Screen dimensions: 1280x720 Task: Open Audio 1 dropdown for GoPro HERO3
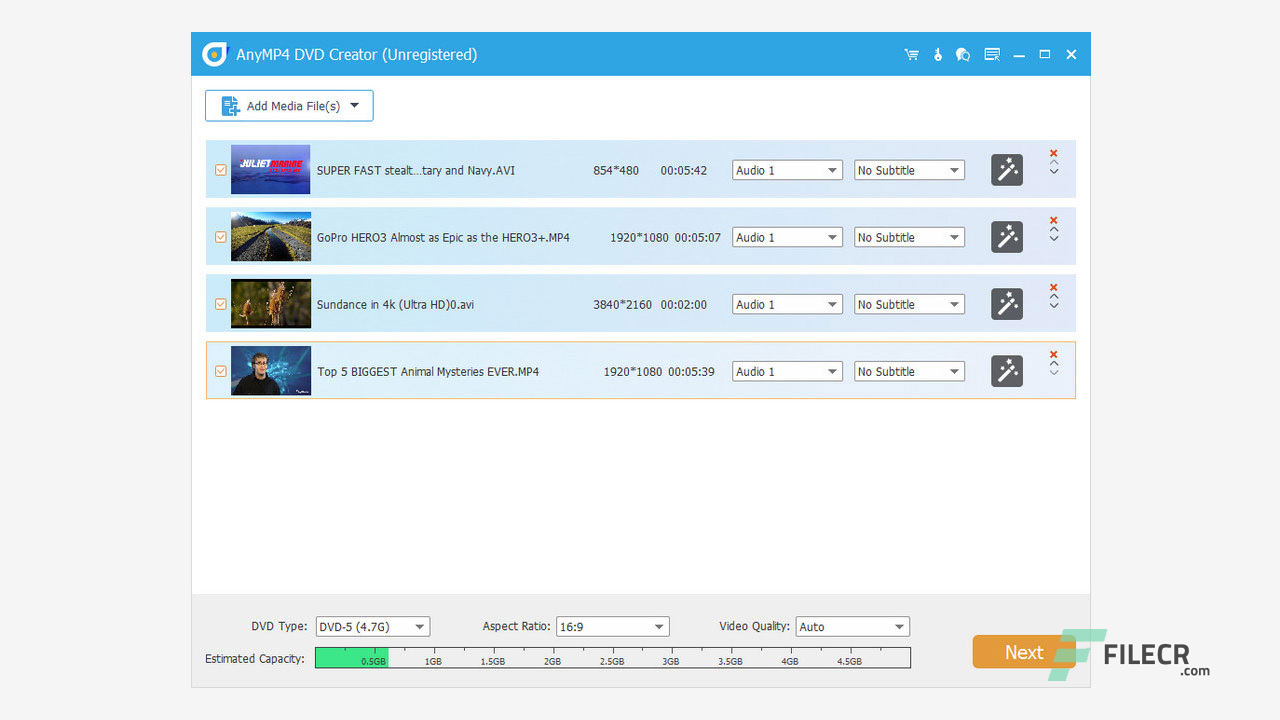click(787, 237)
